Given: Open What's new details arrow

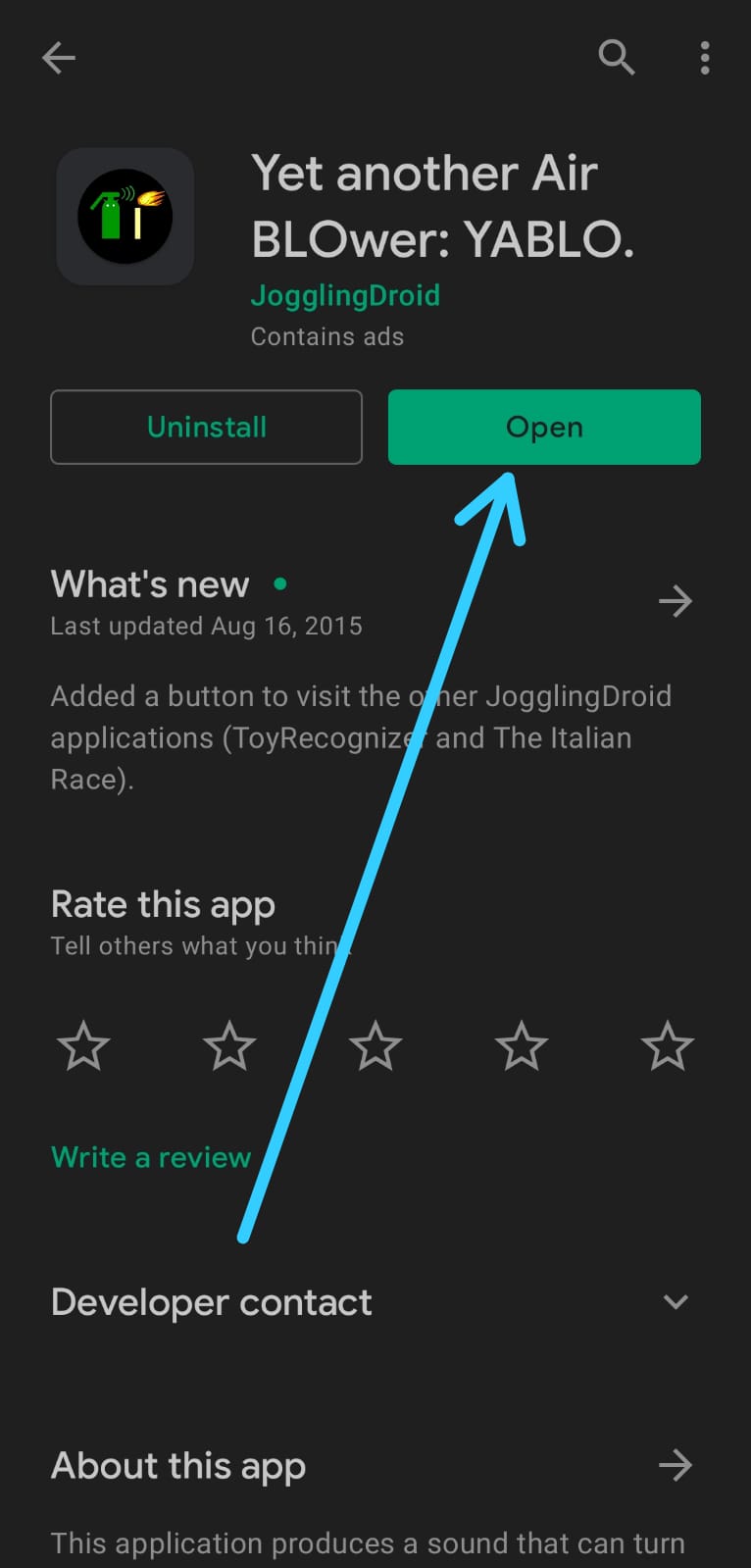Looking at the screenshot, I should (x=676, y=601).
